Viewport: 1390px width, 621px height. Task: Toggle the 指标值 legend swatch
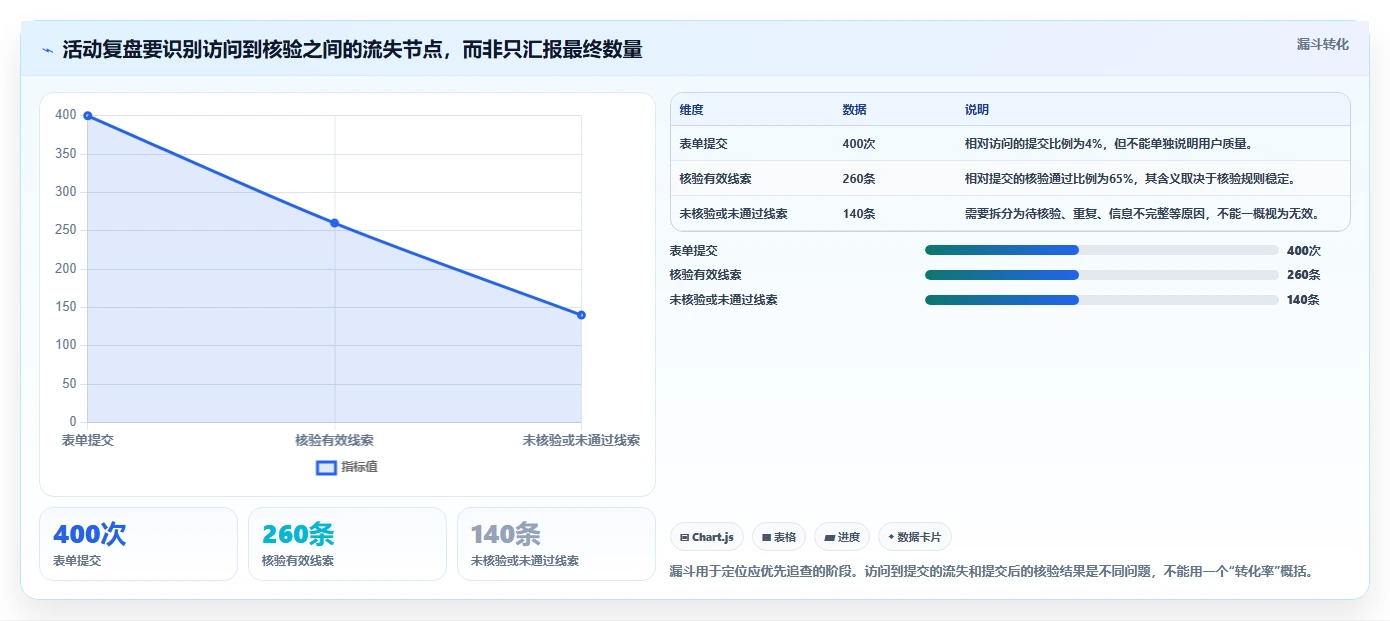[x=326, y=467]
